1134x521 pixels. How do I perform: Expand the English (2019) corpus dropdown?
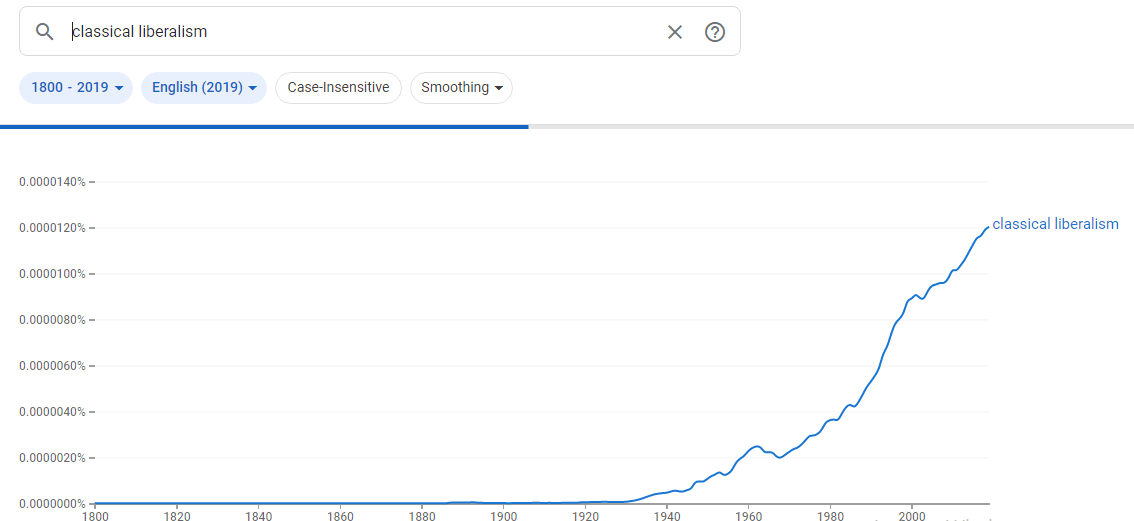click(x=204, y=88)
